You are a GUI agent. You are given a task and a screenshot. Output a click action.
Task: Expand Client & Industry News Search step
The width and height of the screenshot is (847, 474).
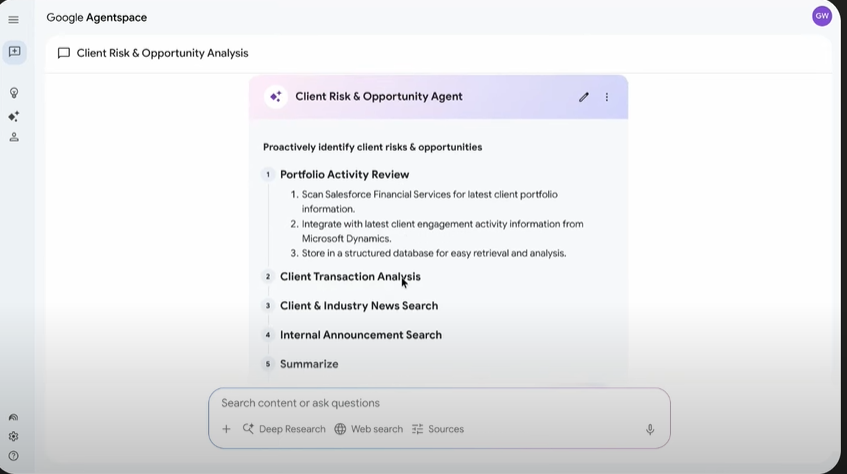point(359,306)
